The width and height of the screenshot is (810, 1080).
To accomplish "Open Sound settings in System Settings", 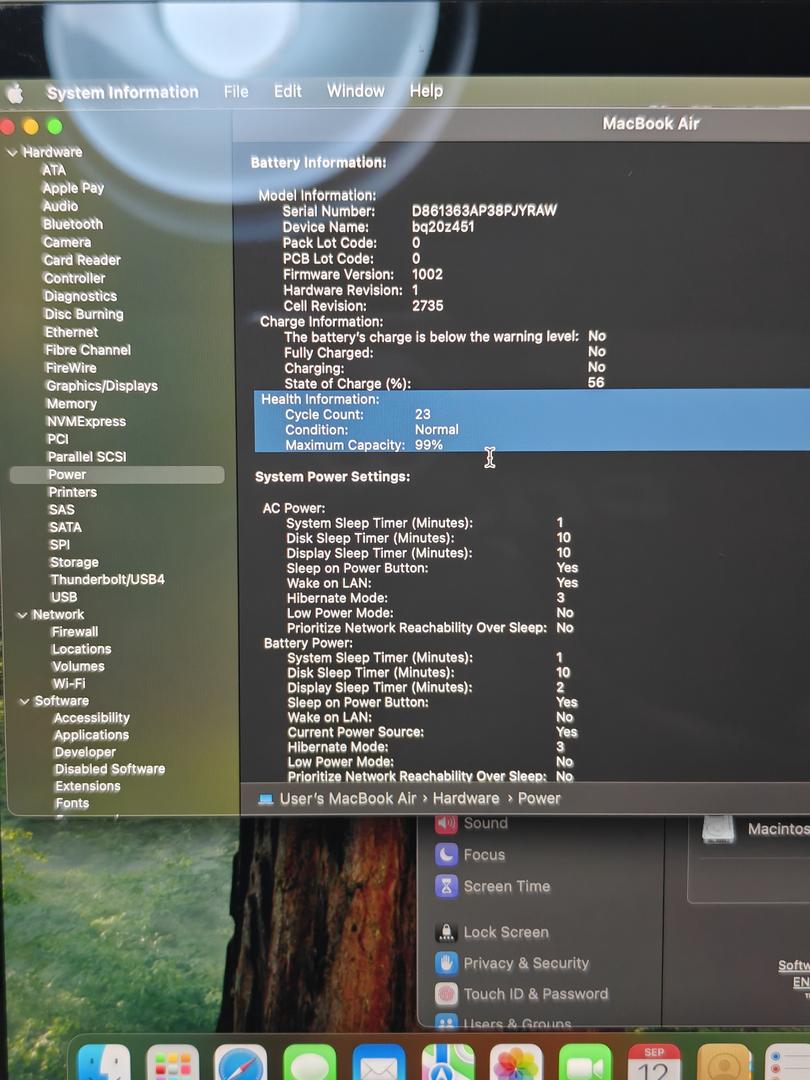I will tap(486, 823).
